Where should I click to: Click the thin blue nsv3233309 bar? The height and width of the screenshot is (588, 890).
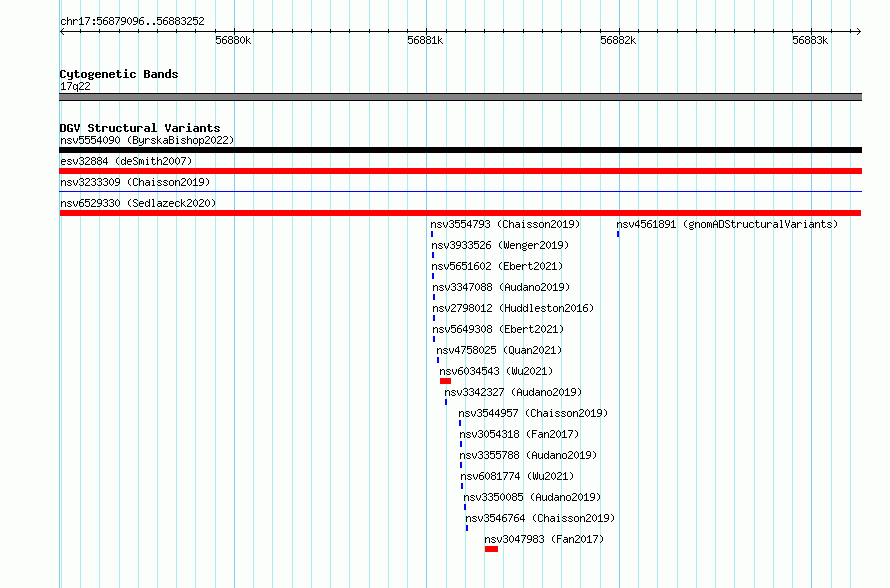(x=460, y=192)
